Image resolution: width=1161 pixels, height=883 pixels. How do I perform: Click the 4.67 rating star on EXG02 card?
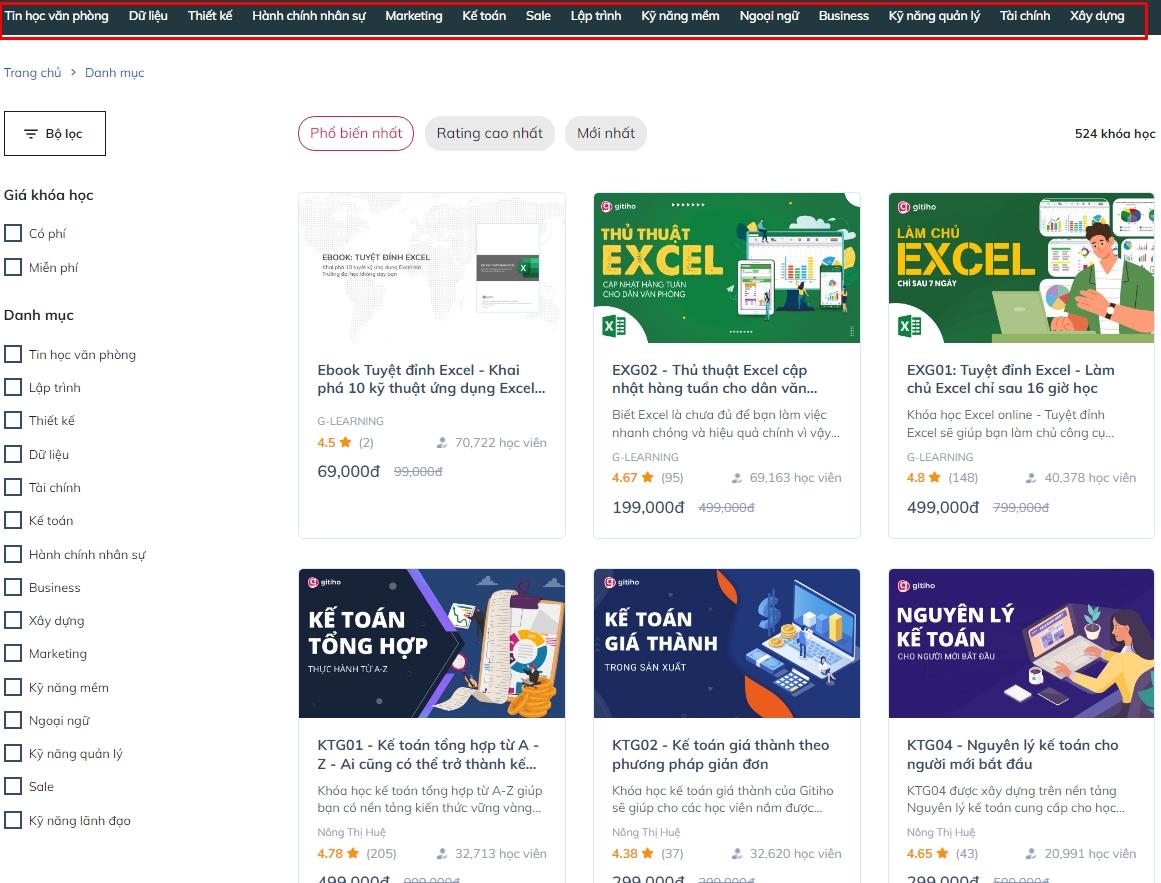click(x=647, y=477)
